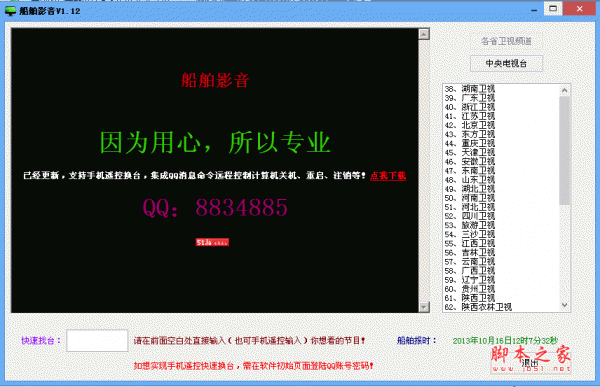Viewport: 600px width, 387px height.
Task: Select channel 52、四川卫视
Action: click(470, 216)
